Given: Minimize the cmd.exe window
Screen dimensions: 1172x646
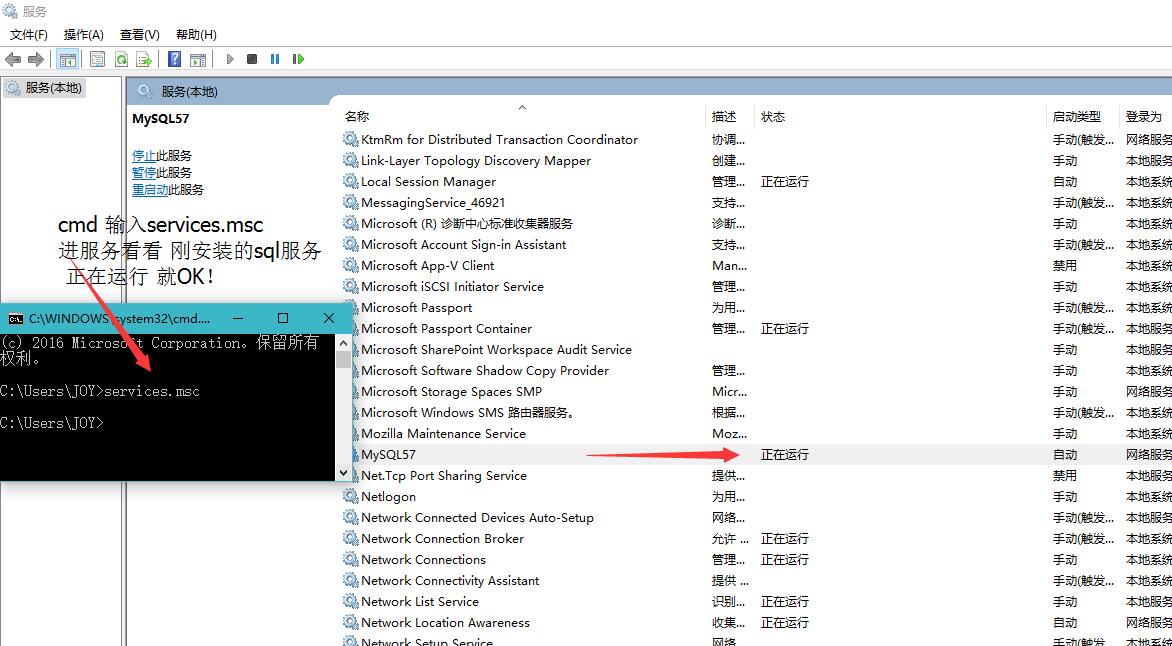Looking at the screenshot, I should (x=238, y=318).
